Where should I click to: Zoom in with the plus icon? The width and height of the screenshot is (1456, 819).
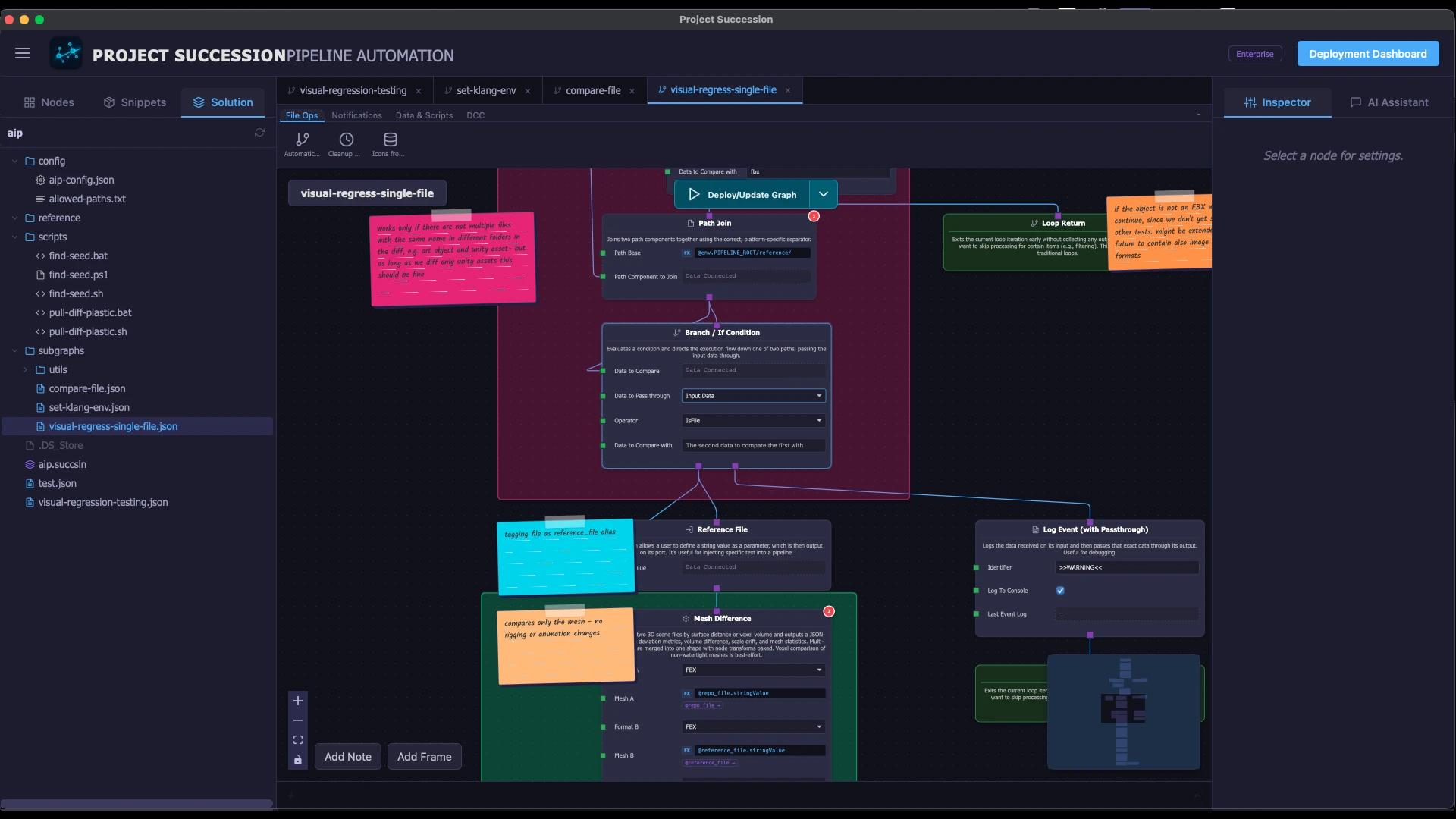click(298, 701)
